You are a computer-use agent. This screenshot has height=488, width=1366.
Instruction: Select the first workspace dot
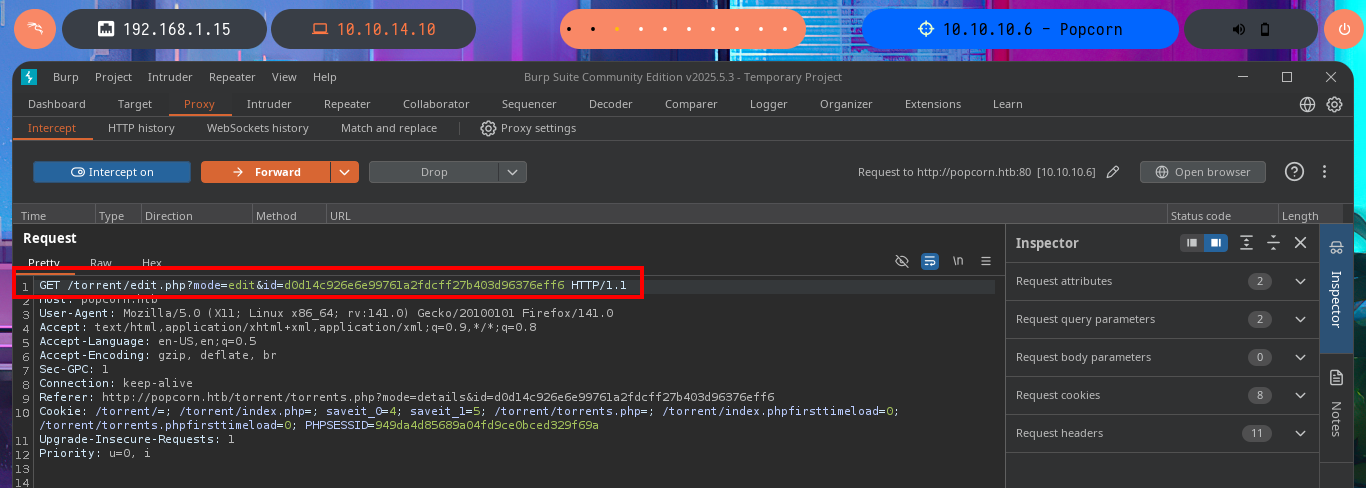click(568, 29)
